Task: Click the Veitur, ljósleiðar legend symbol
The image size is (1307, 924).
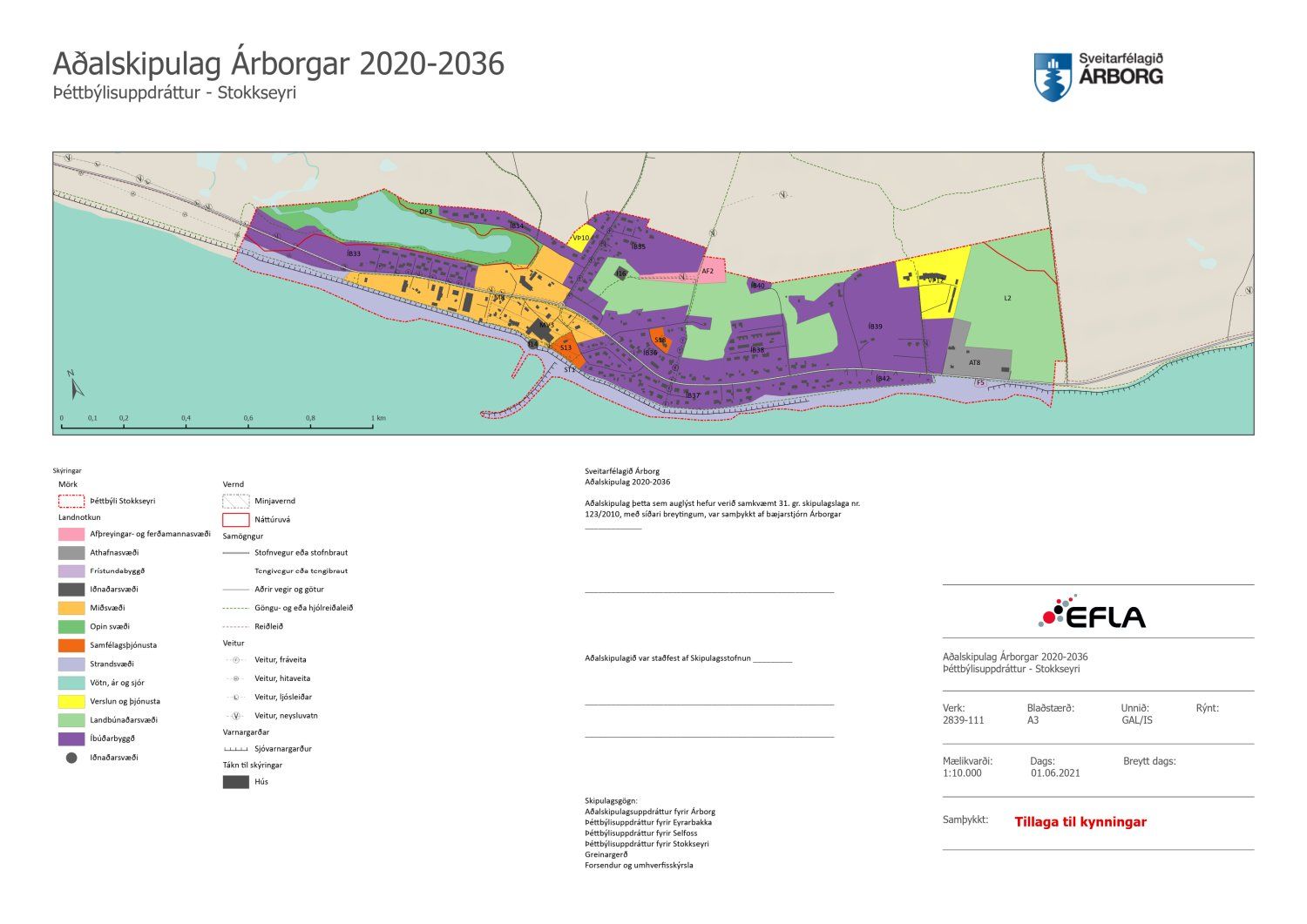Action: click(x=236, y=697)
